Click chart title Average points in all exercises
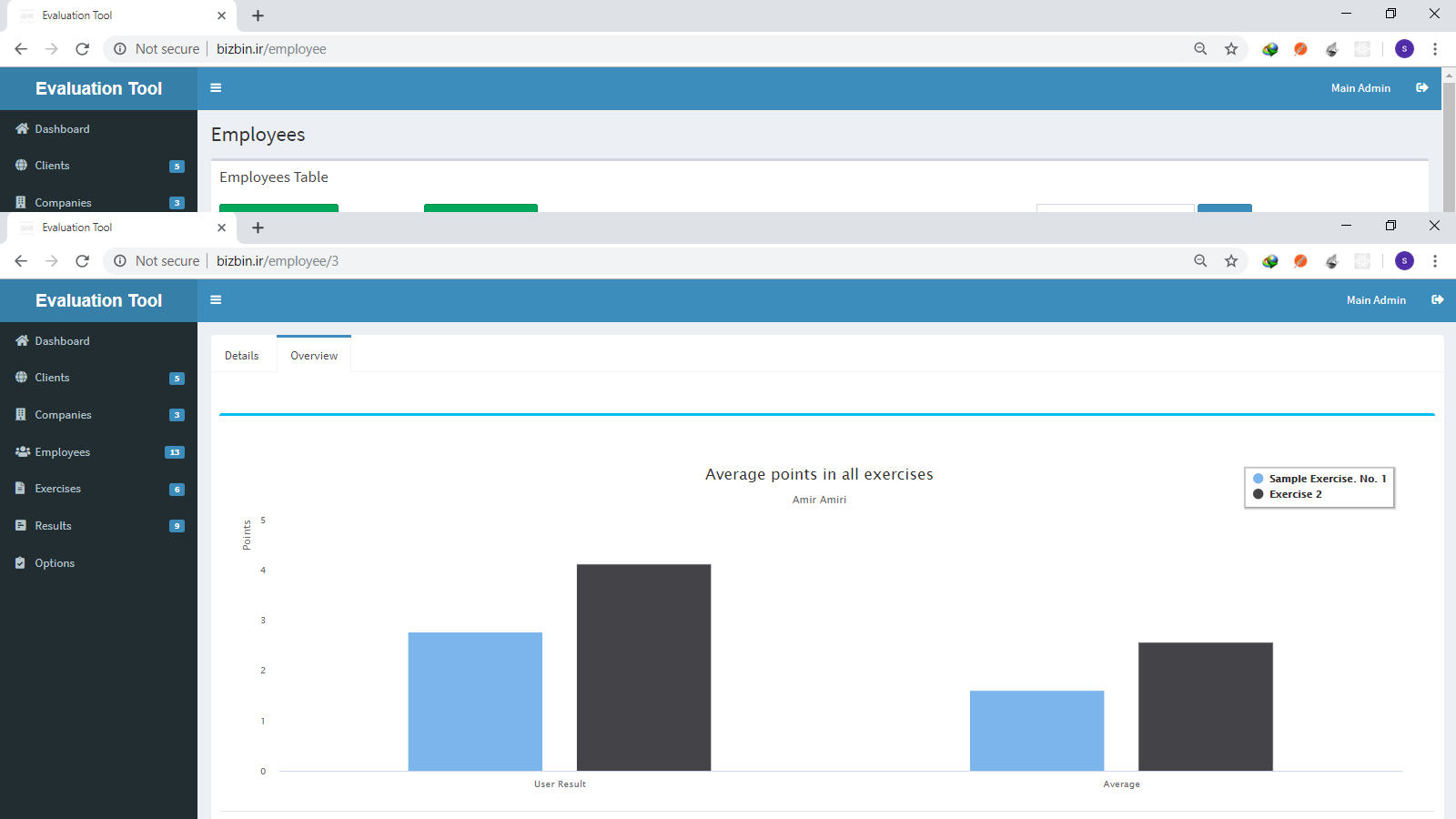This screenshot has height=819, width=1456. coord(819,474)
